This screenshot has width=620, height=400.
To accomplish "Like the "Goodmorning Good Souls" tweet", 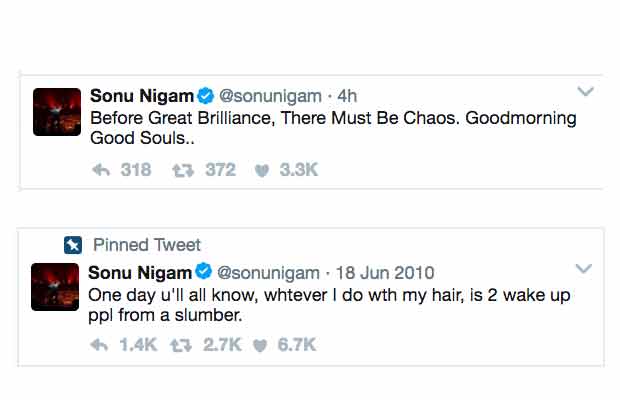I will click(264, 171).
